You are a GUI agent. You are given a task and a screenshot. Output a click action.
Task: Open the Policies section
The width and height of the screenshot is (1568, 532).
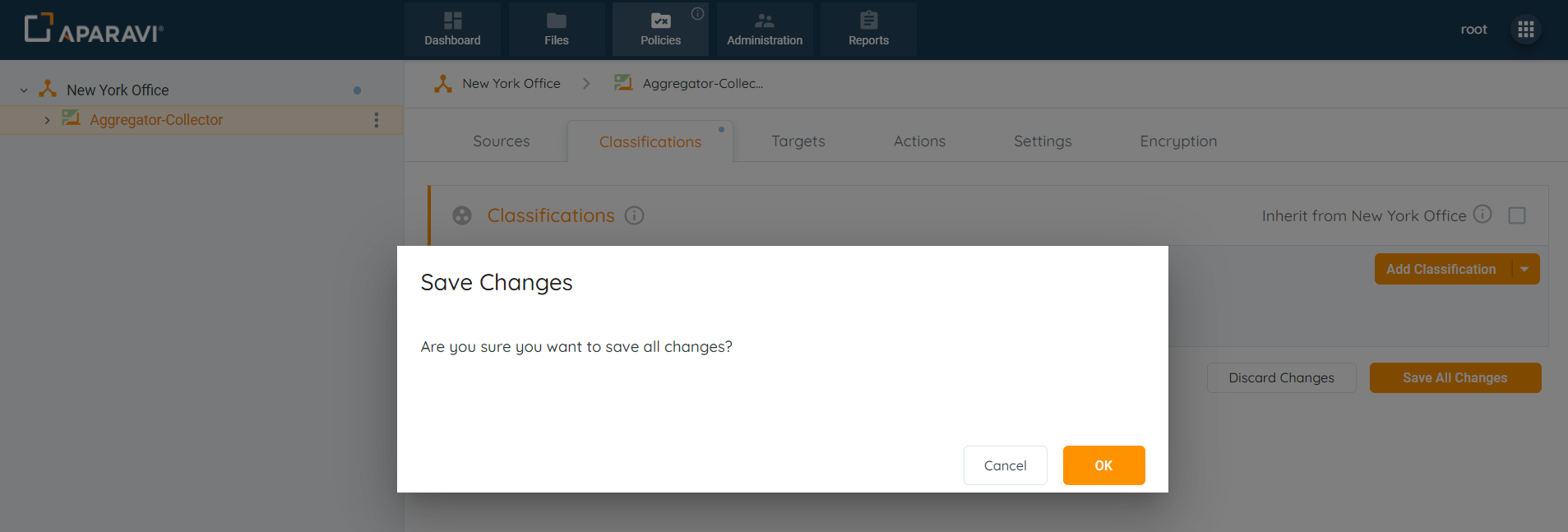[x=660, y=29]
